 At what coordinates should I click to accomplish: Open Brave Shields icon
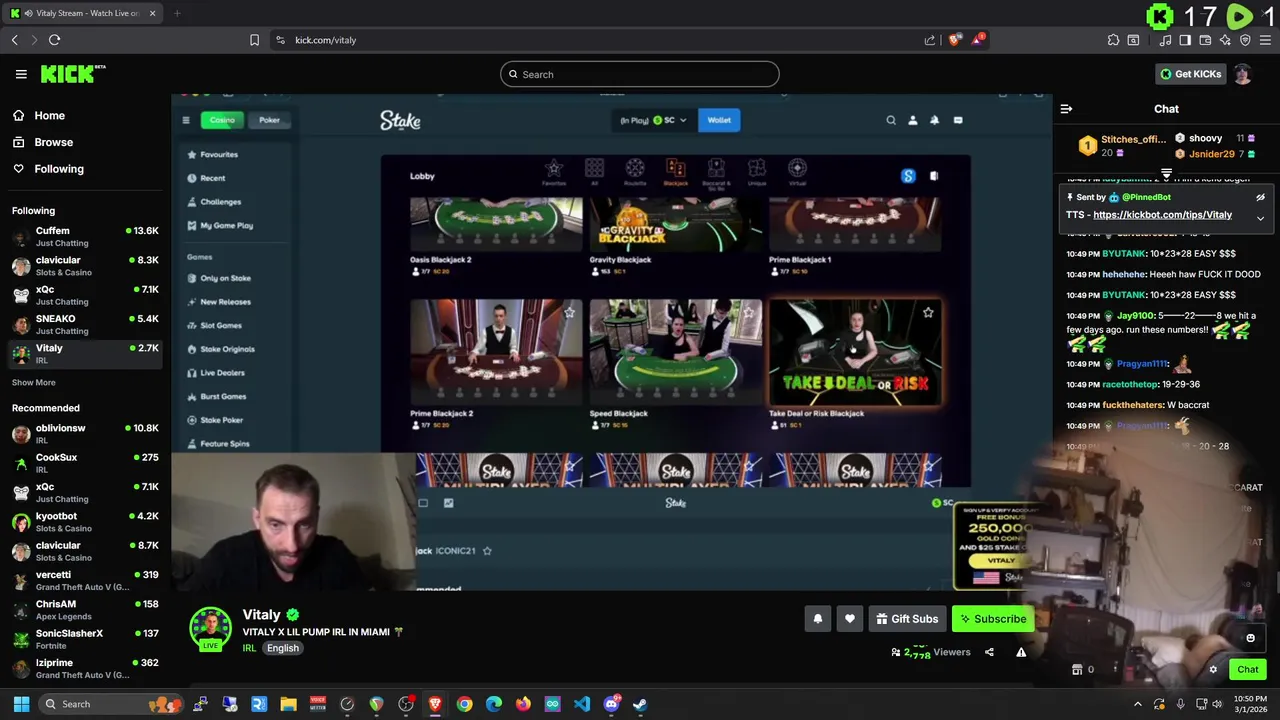955,40
